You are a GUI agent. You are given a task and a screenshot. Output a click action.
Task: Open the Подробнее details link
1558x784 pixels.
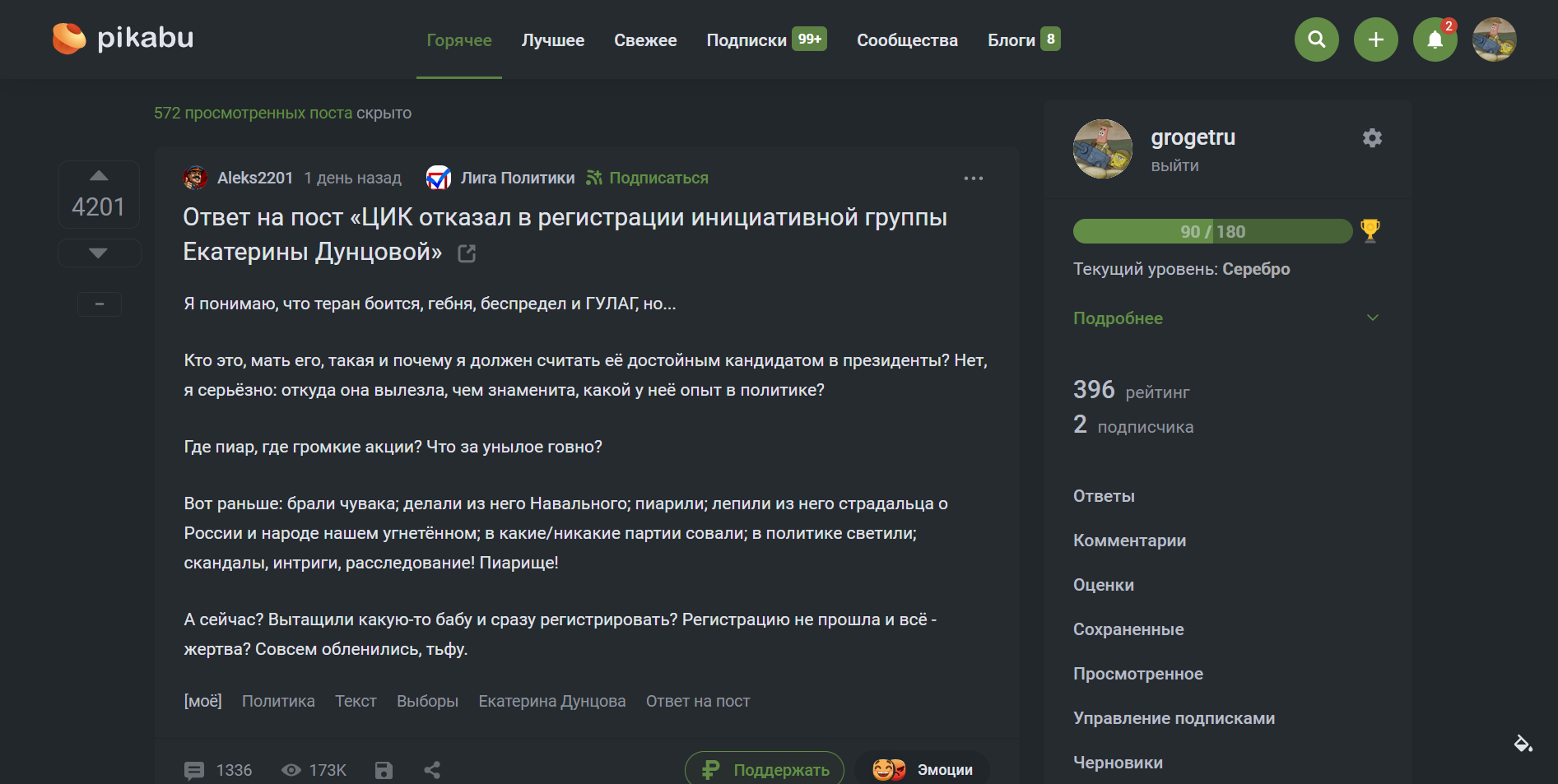click(1118, 318)
